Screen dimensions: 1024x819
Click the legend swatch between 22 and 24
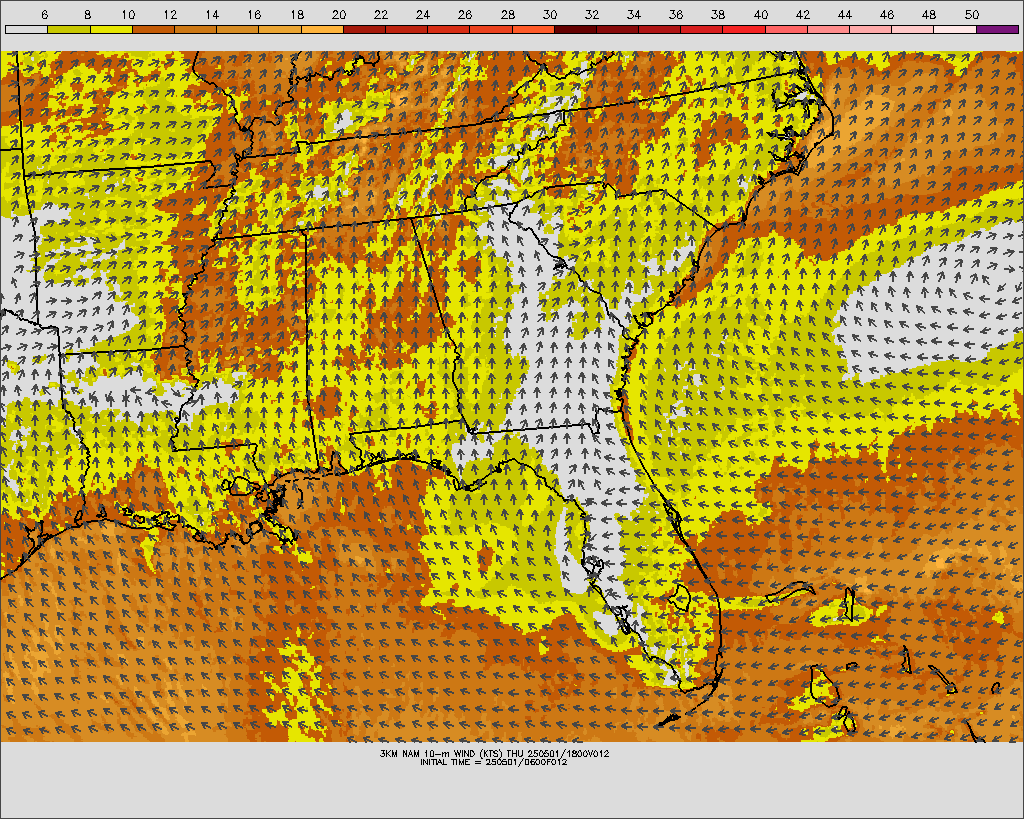406,29
